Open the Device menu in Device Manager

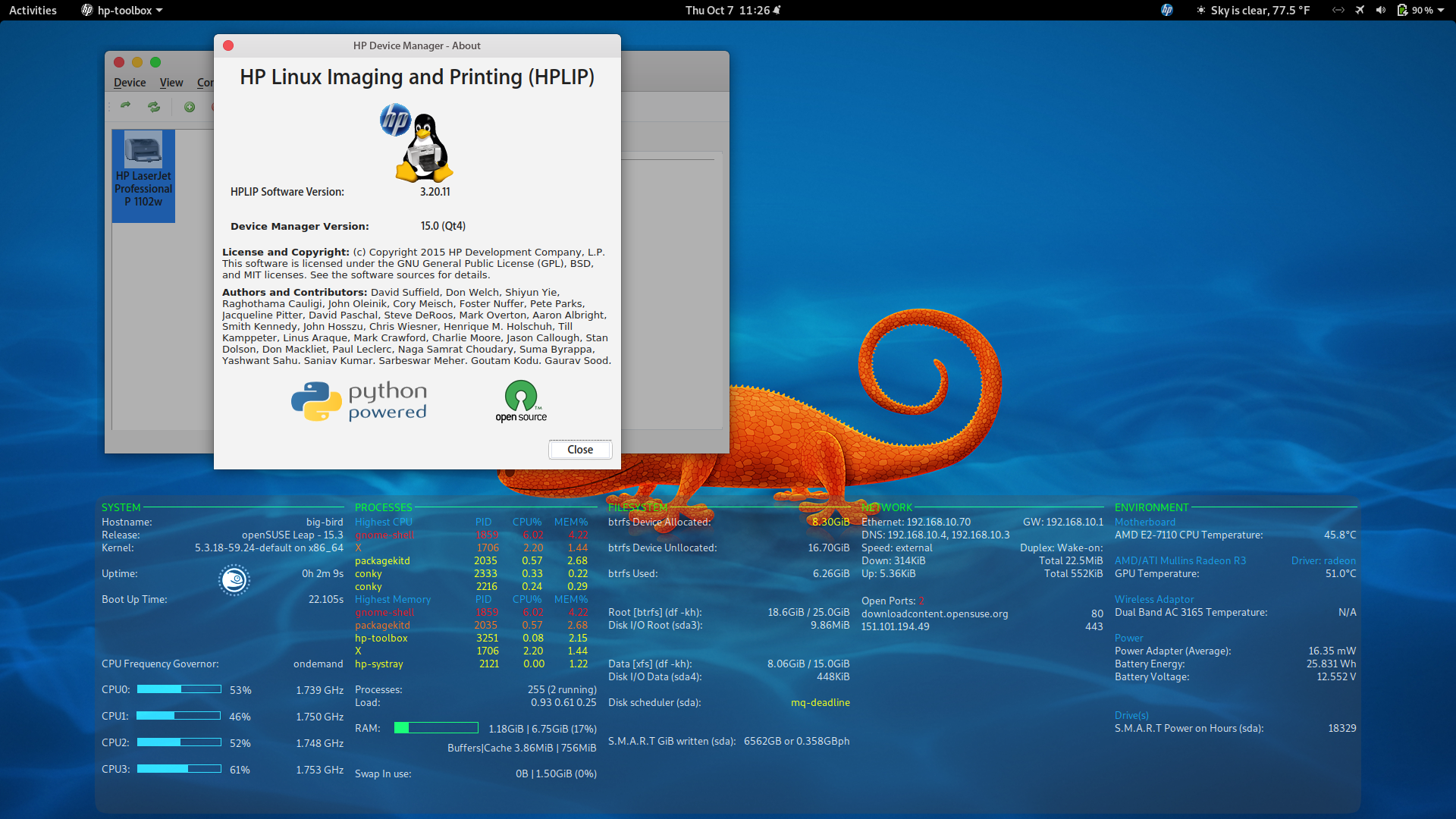click(x=130, y=83)
